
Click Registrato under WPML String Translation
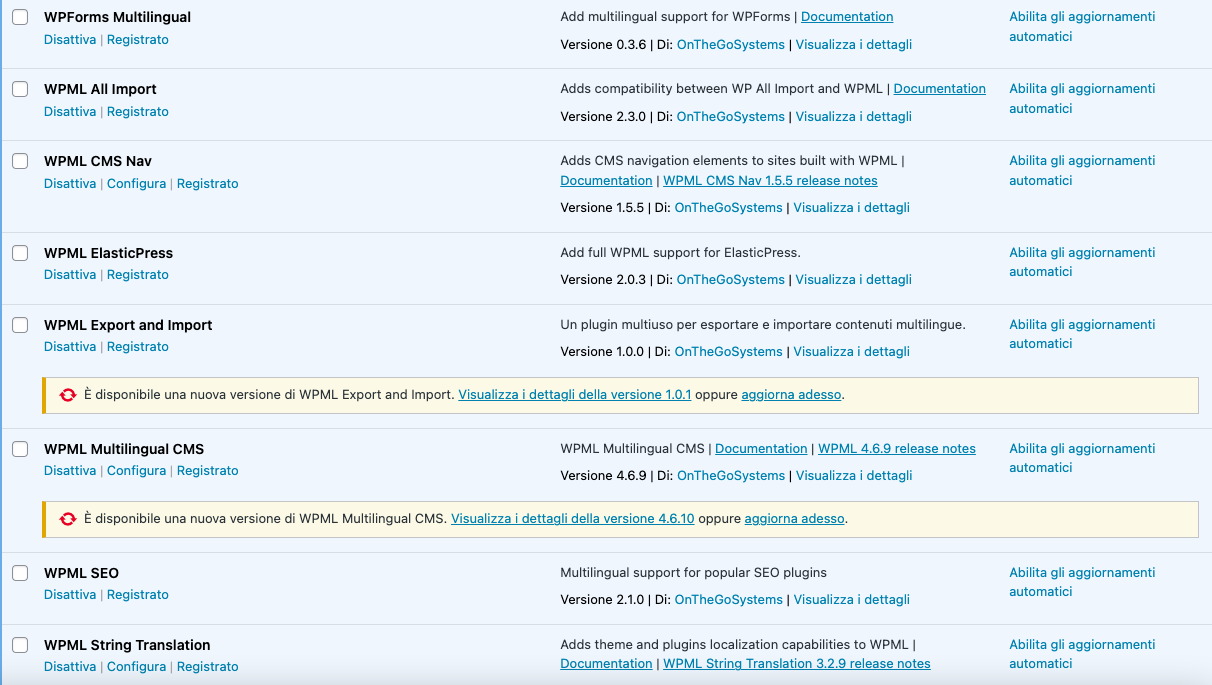point(208,666)
